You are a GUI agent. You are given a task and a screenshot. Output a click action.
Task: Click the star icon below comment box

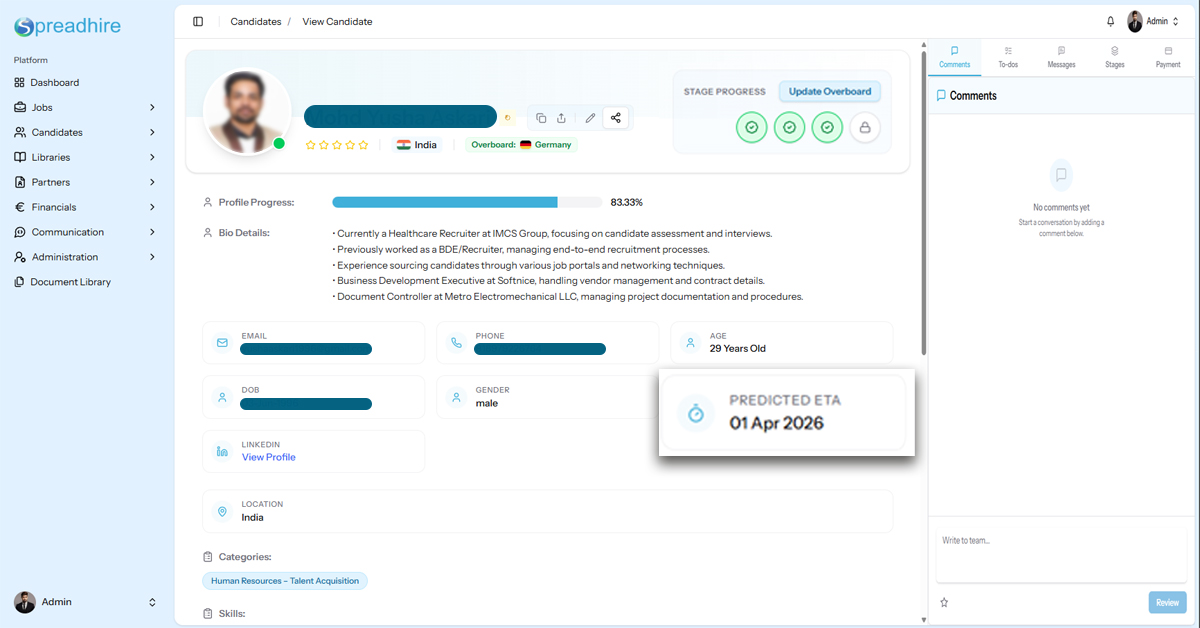tap(944, 602)
